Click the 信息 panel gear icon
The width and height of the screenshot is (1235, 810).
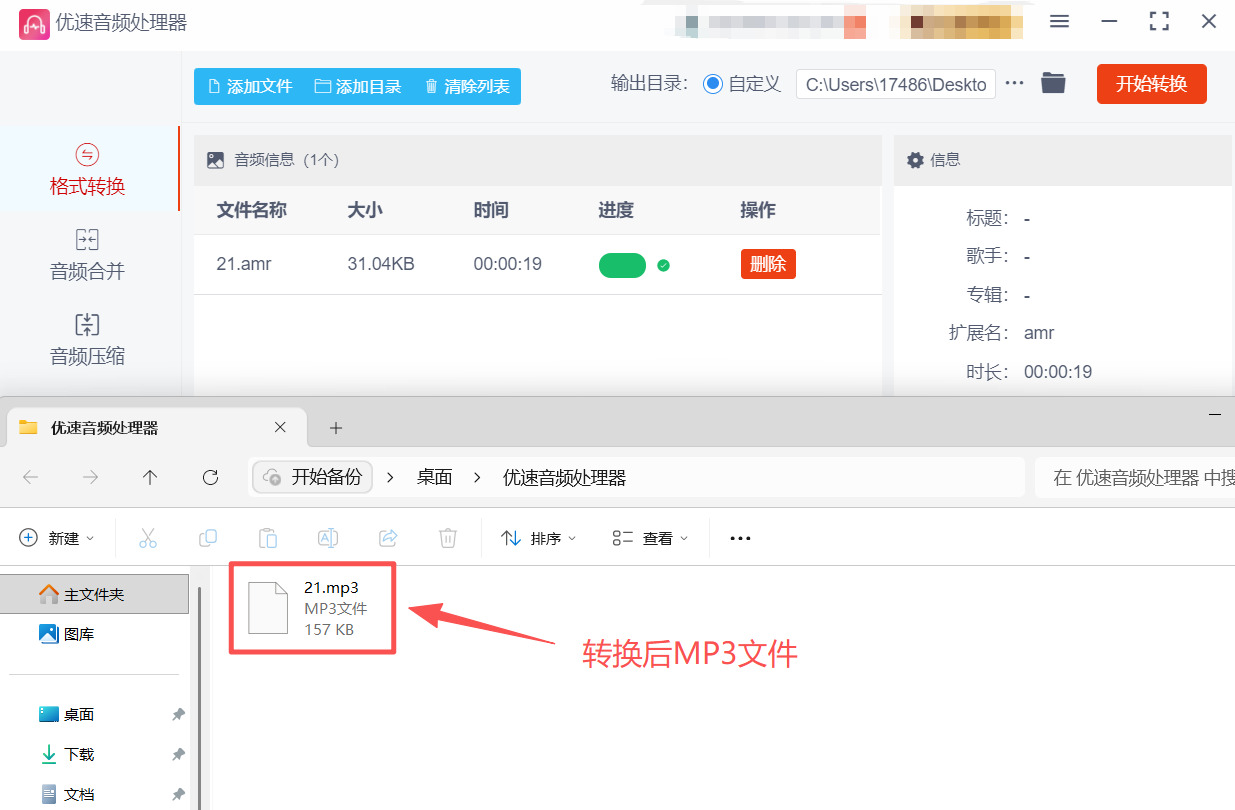915,160
